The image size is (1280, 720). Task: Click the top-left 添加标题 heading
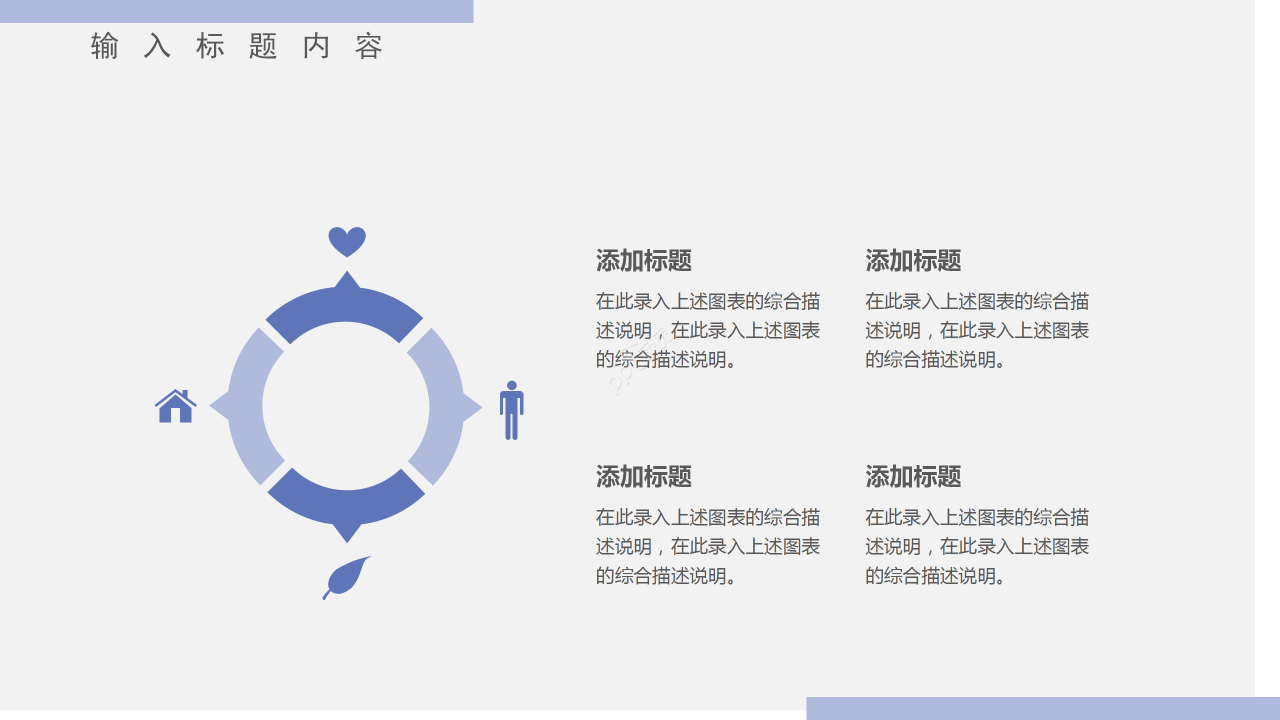pyautogui.click(x=641, y=261)
